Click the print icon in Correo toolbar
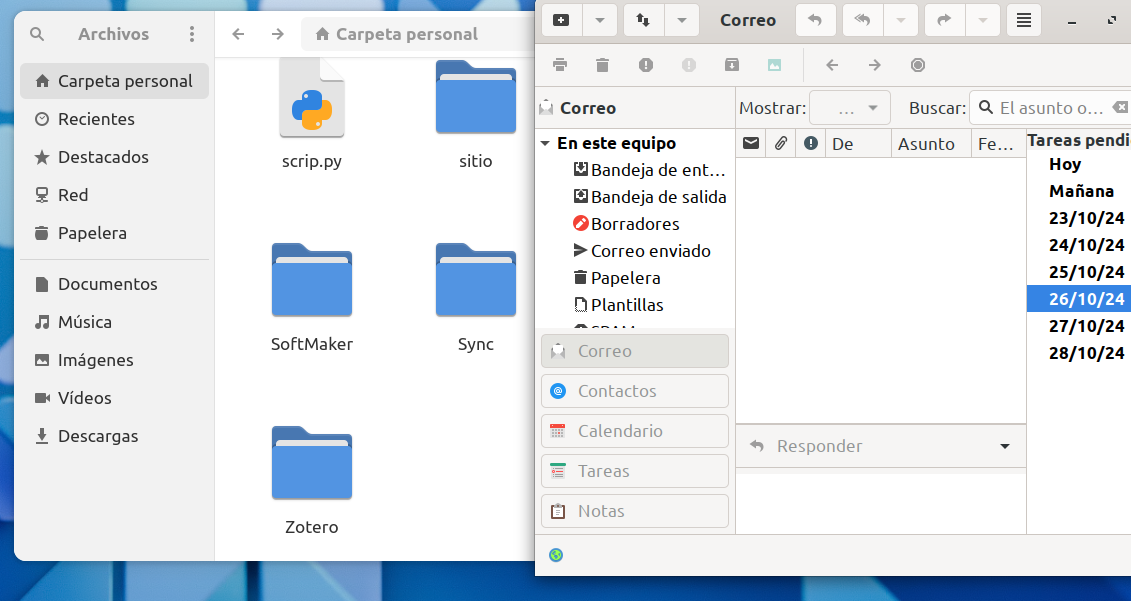Image resolution: width=1131 pixels, height=601 pixels. coord(560,65)
